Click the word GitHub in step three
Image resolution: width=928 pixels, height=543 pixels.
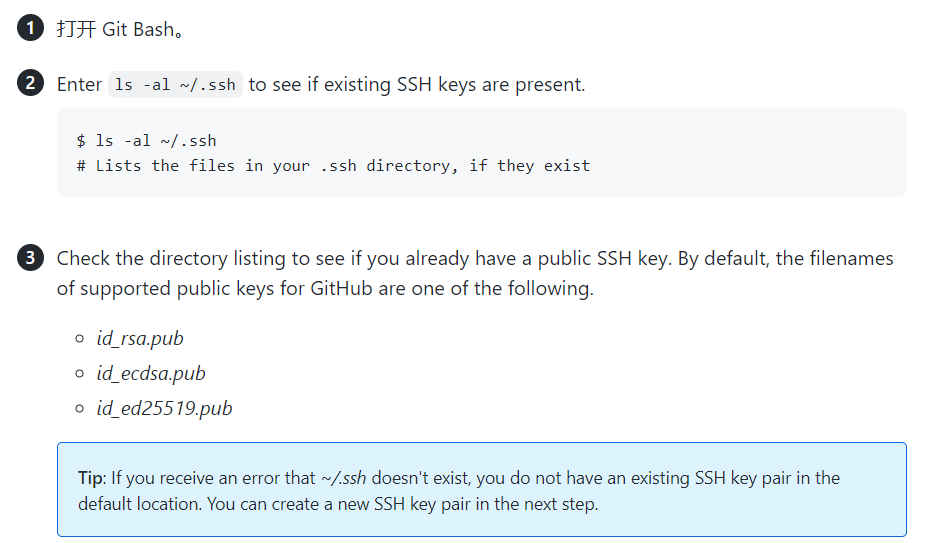(x=341, y=288)
